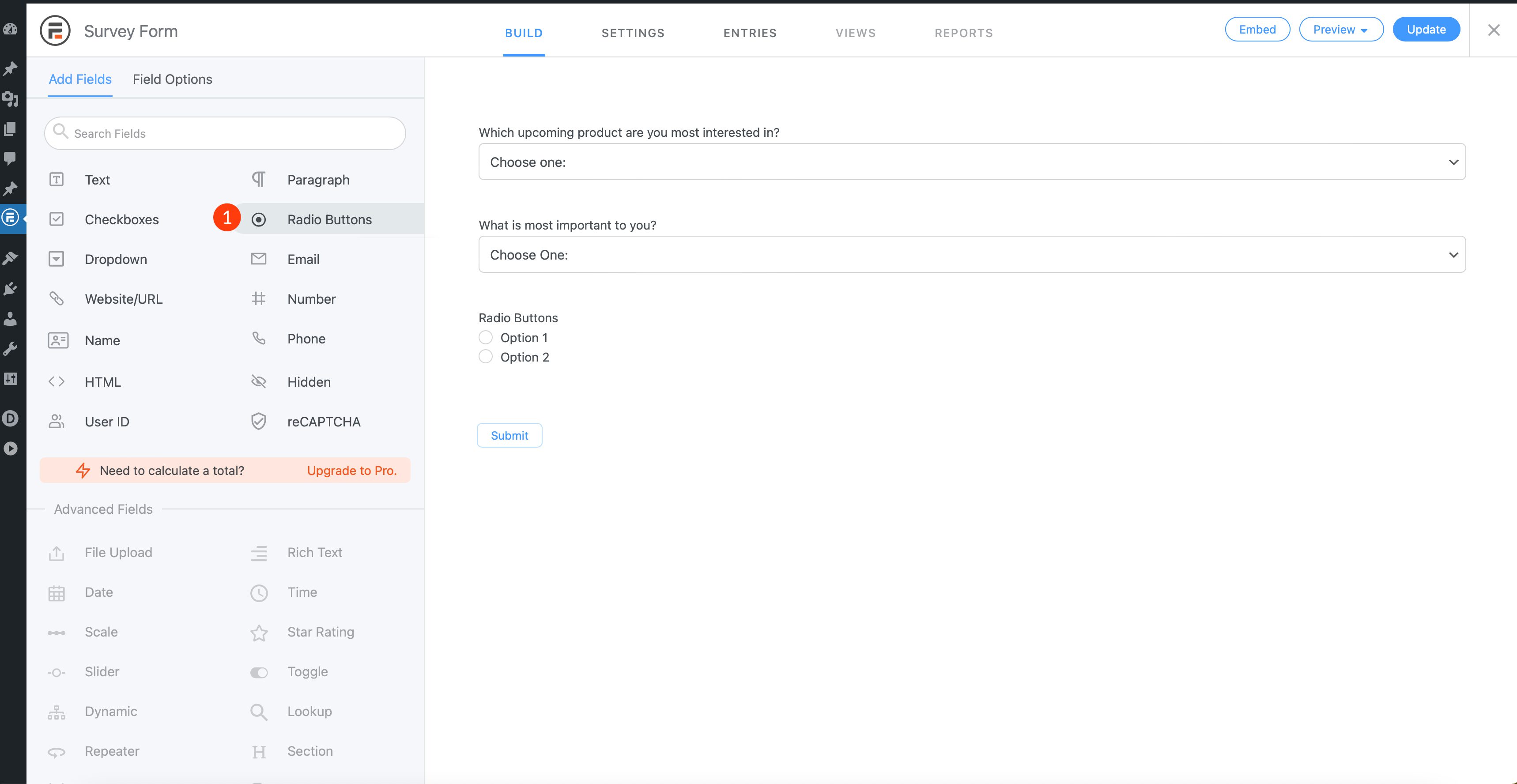Screen dimensions: 1517x784
Task: Click the reCAPTCHA field icon
Action: (260, 421)
